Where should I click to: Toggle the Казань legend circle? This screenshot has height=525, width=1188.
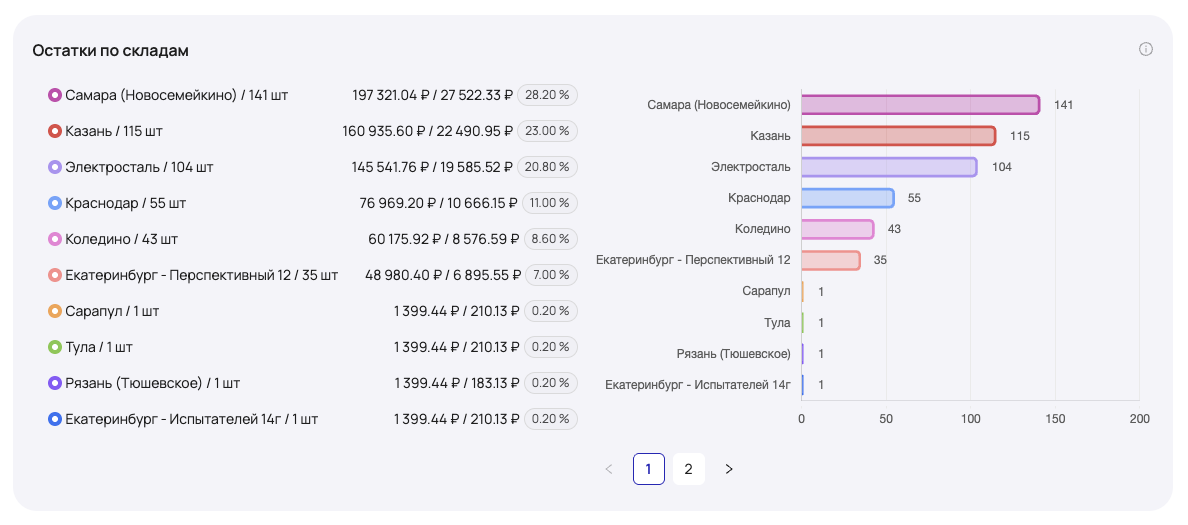pyautogui.click(x=55, y=131)
